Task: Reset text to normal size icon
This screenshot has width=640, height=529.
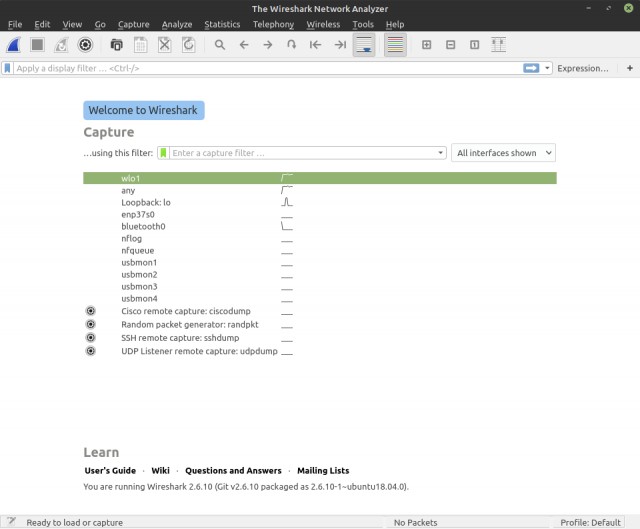Action: pyautogui.click(x=474, y=45)
